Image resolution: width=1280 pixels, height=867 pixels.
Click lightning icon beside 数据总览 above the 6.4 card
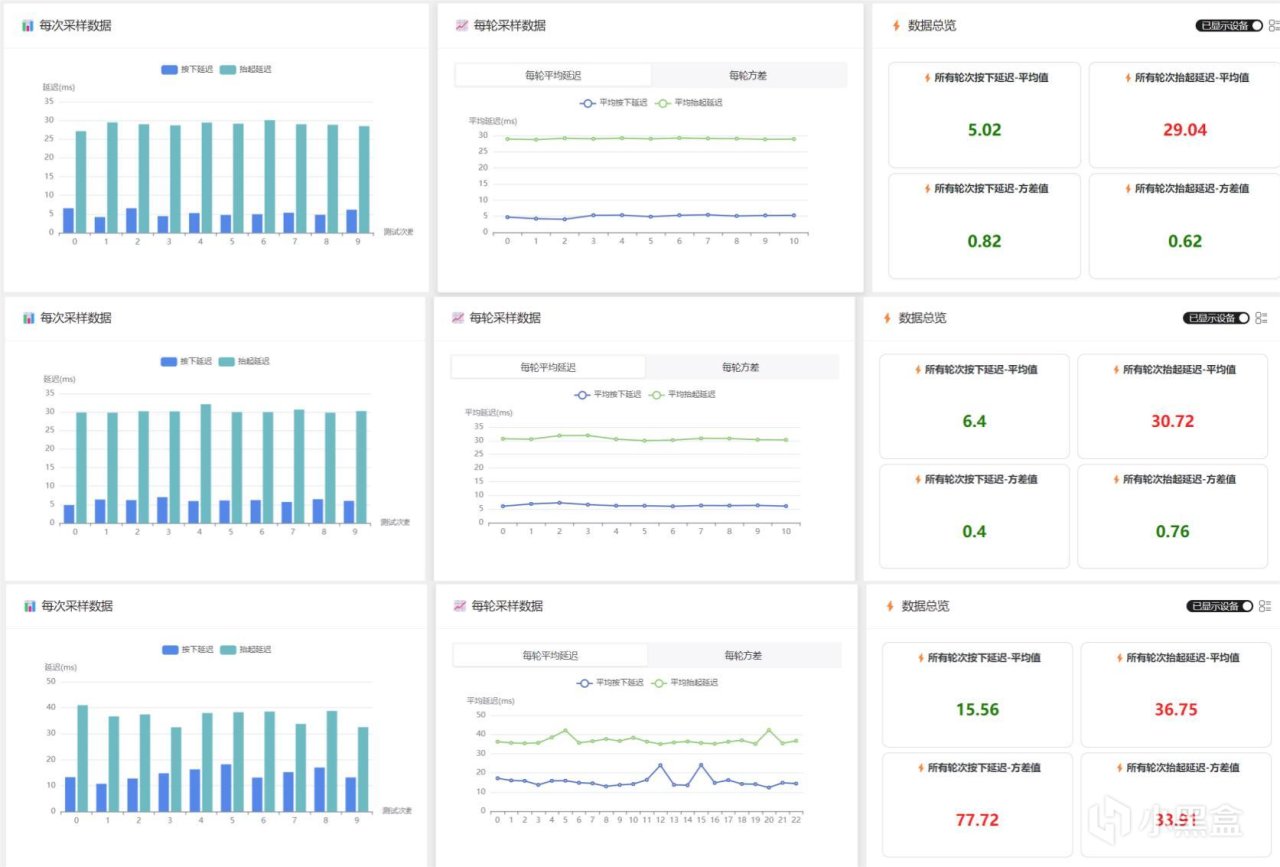click(887, 318)
